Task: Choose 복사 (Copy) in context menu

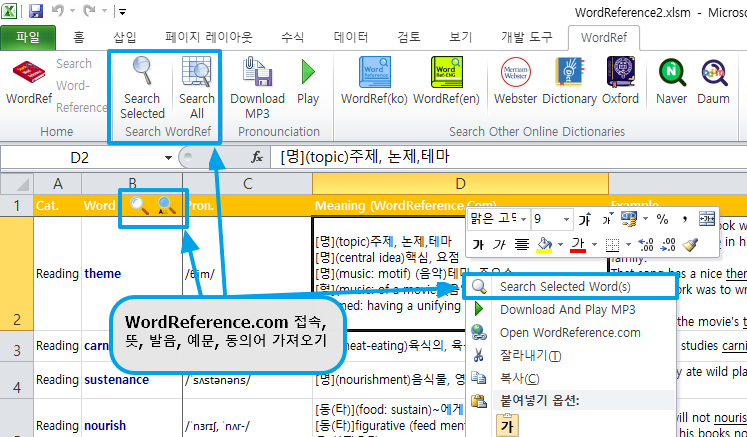Action: 570,378
